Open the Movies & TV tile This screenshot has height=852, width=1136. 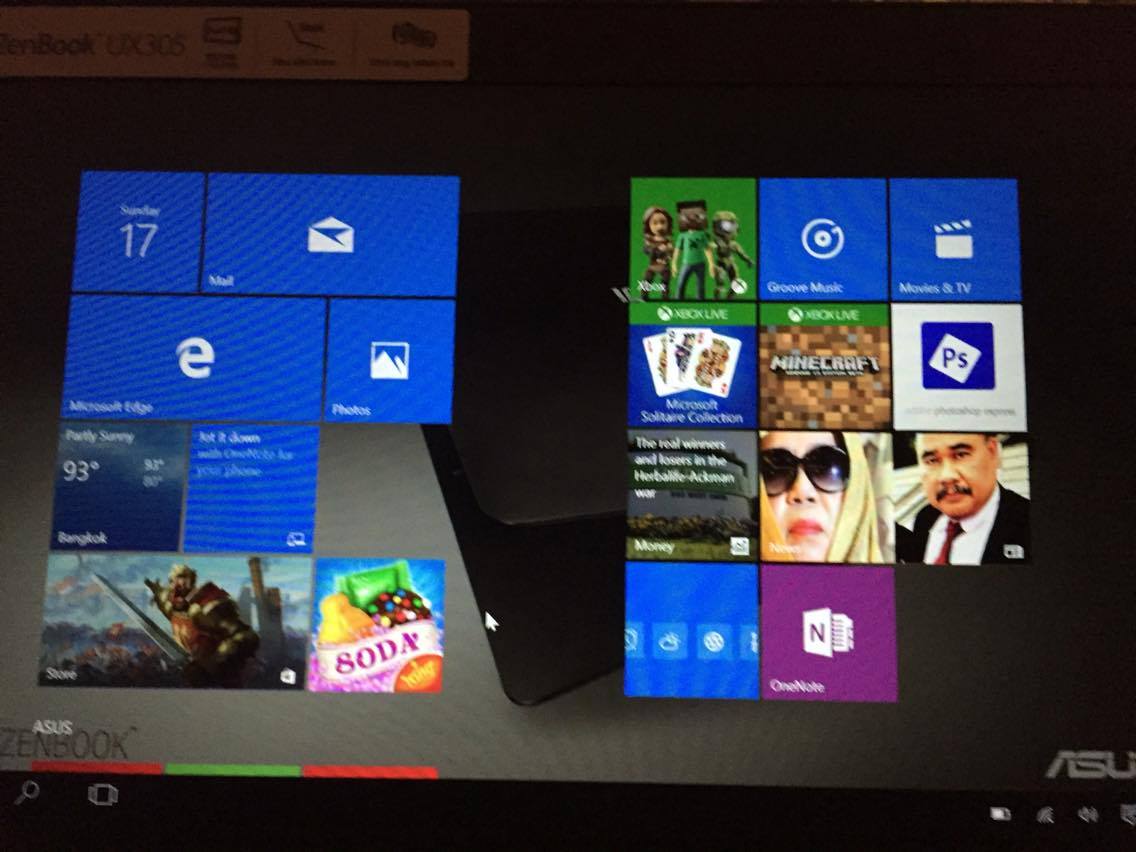tap(954, 241)
